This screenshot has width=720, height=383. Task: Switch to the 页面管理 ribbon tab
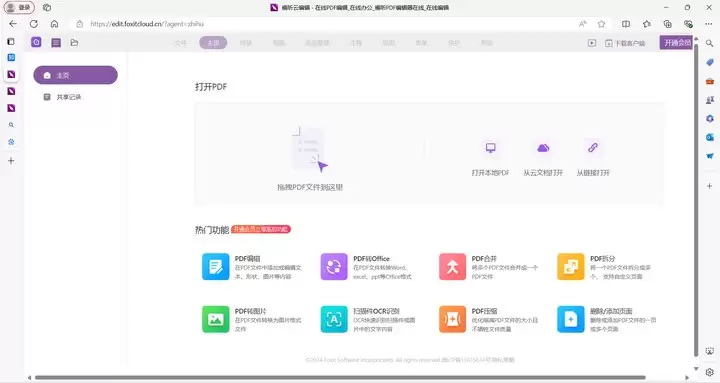click(x=317, y=43)
